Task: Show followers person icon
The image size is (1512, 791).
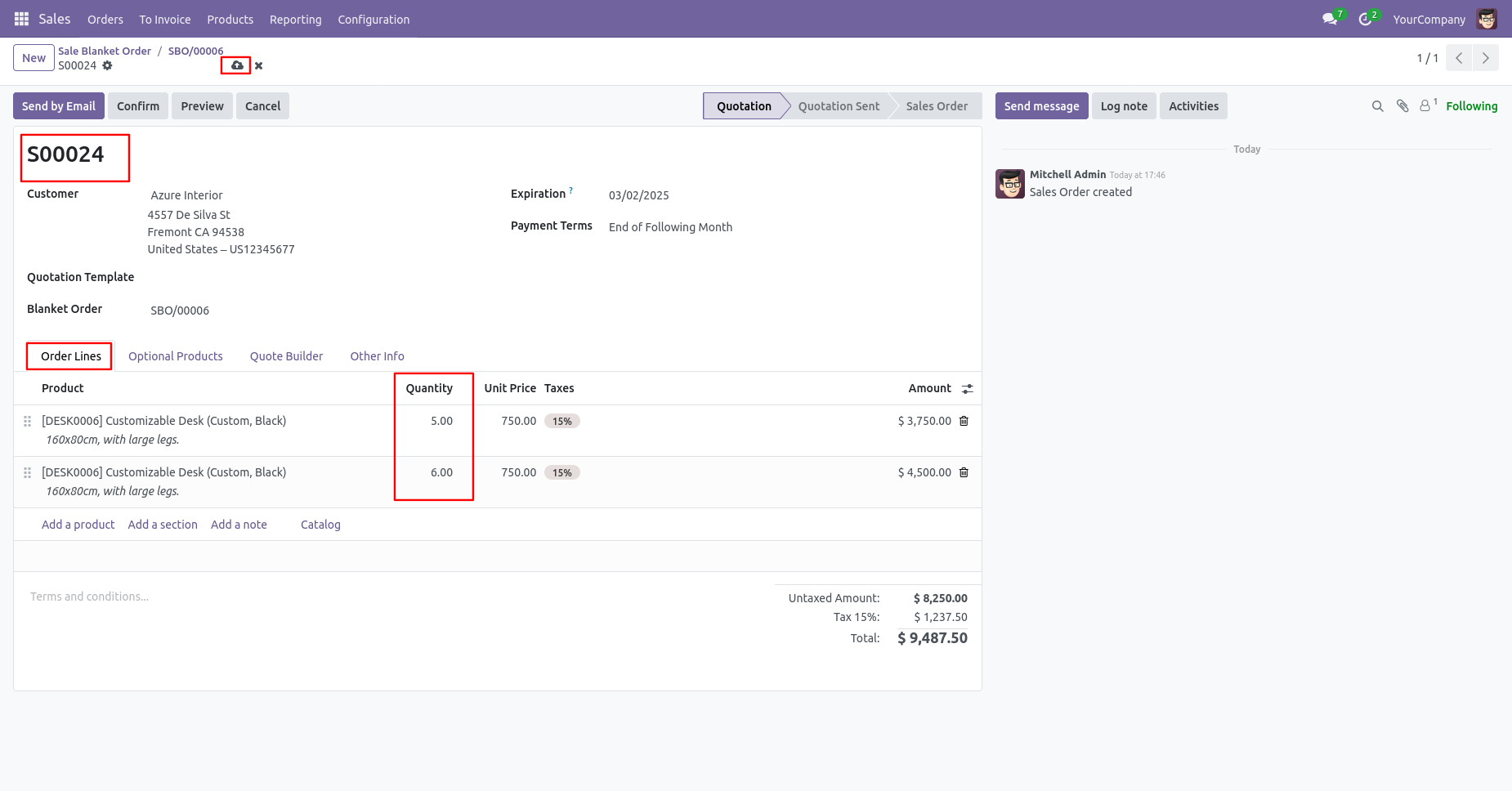Action: [1427, 105]
